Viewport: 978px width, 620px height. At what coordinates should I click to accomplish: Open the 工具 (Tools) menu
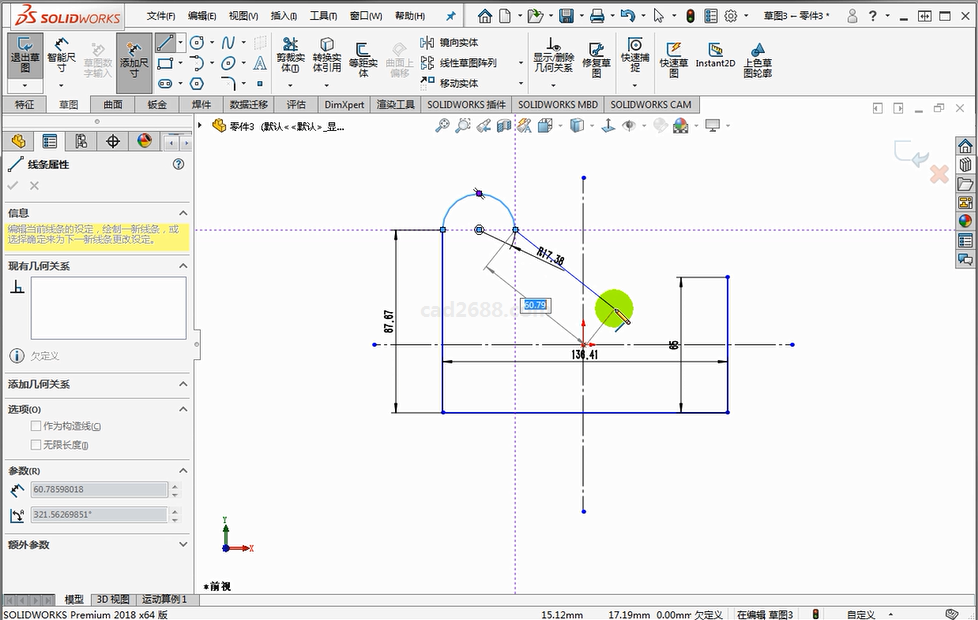(x=323, y=16)
